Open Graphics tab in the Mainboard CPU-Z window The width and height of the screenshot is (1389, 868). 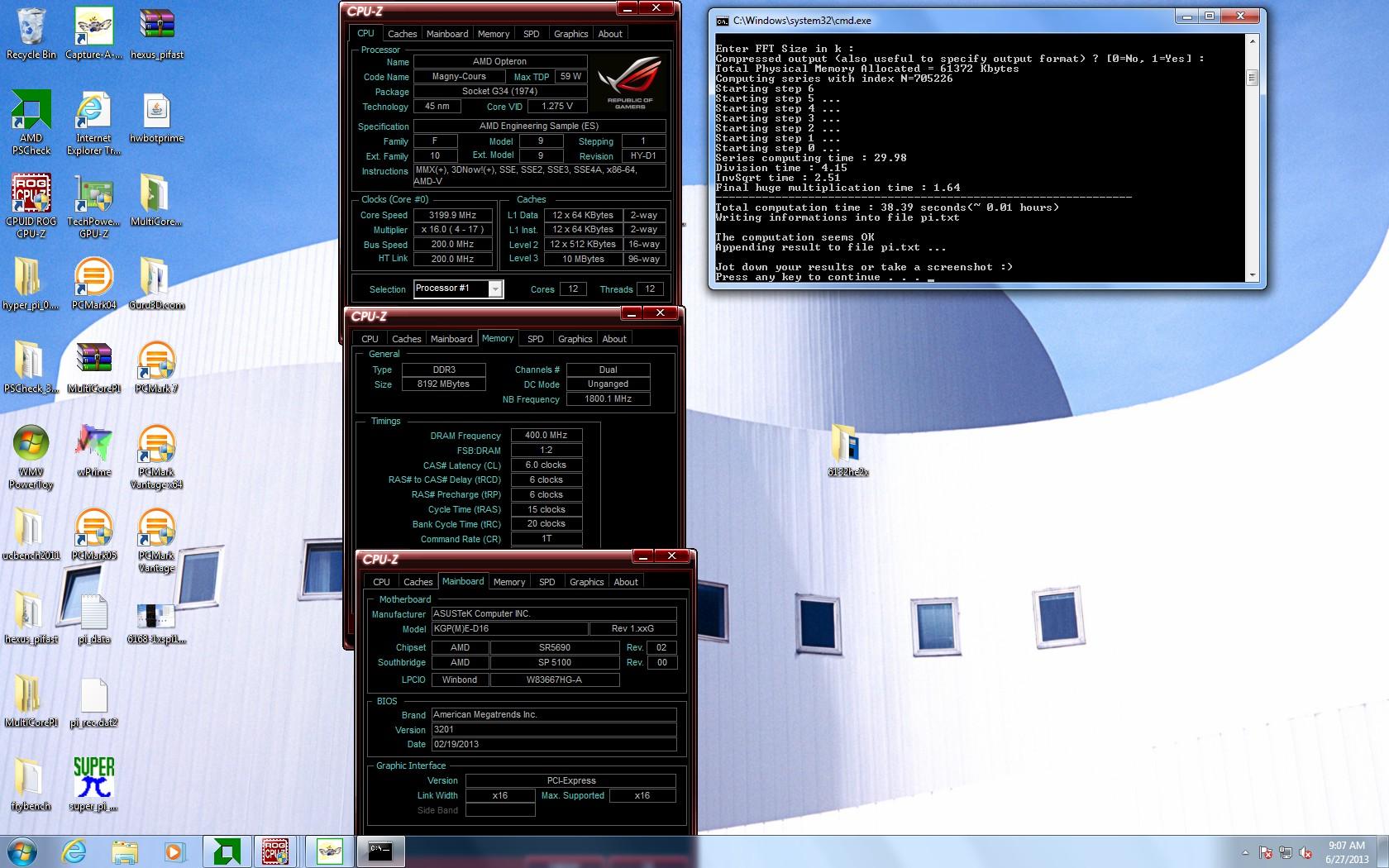click(587, 582)
